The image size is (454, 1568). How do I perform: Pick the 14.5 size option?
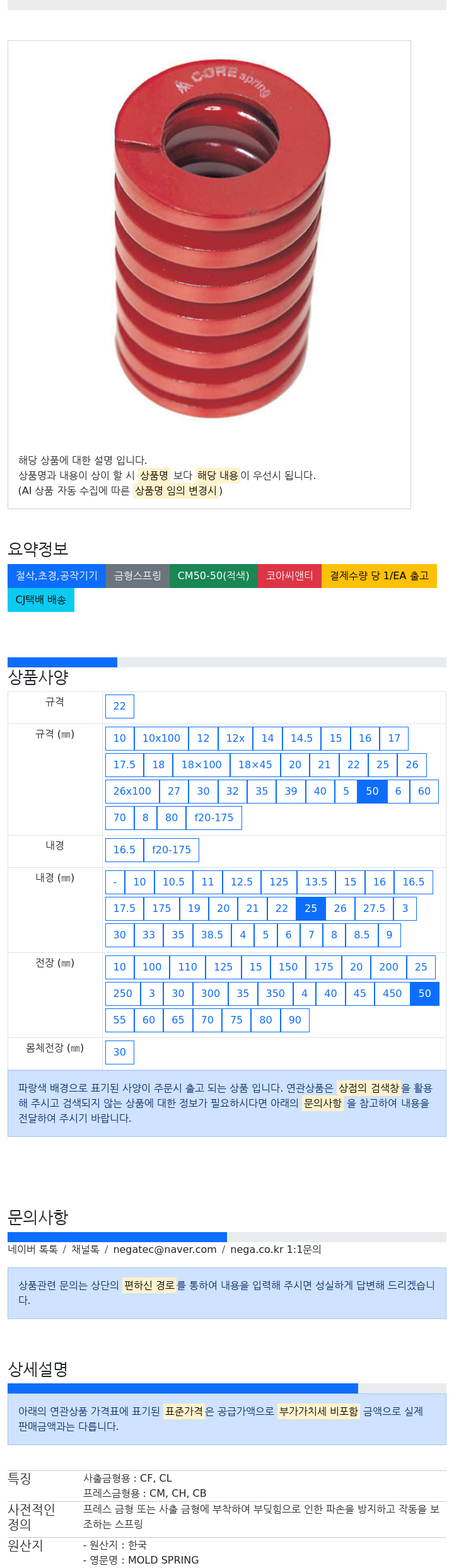pyautogui.click(x=301, y=739)
